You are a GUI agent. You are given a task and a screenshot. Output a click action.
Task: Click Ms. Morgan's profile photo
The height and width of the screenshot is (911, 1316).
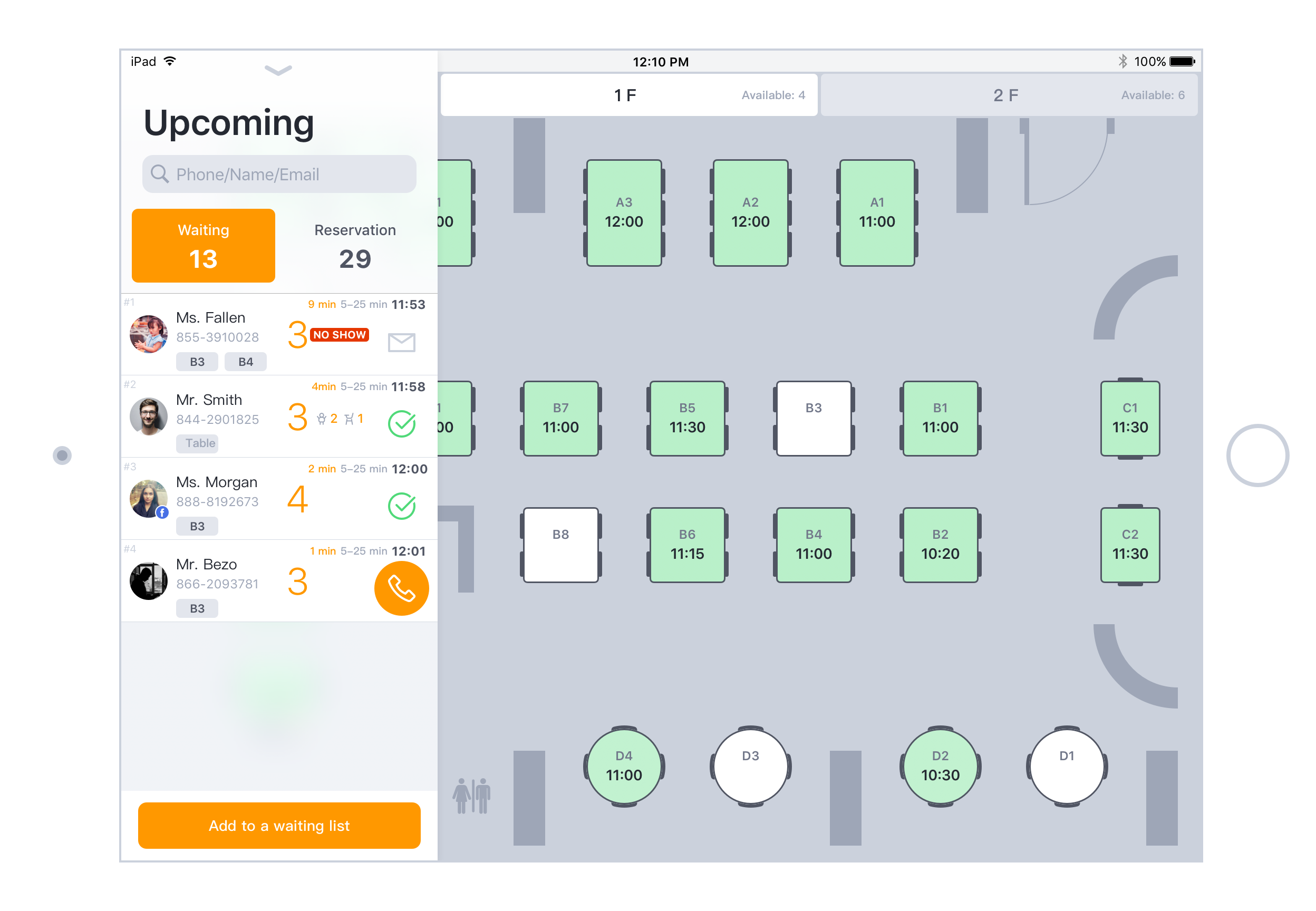tap(148, 499)
